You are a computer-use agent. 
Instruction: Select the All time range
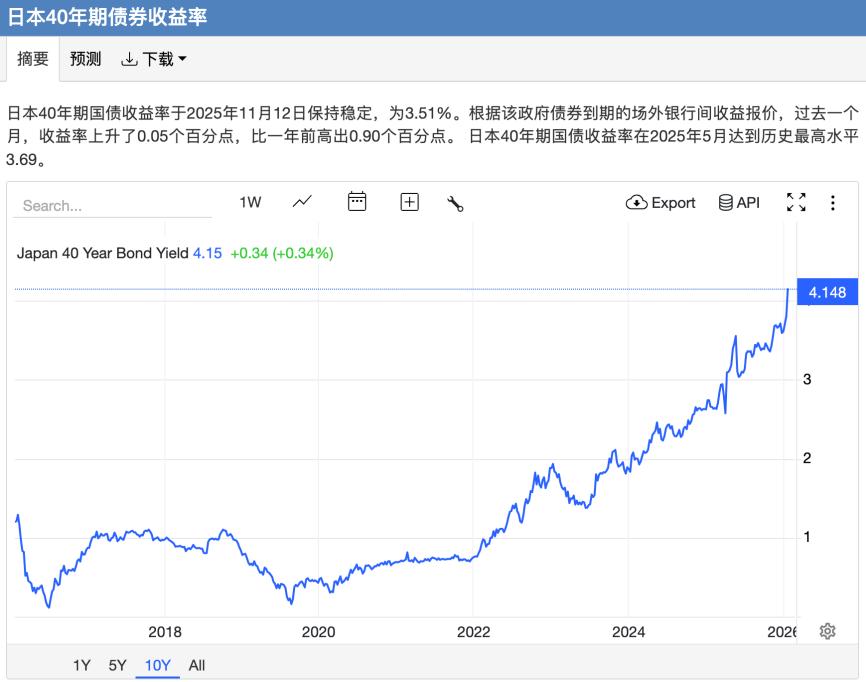pyautogui.click(x=197, y=665)
